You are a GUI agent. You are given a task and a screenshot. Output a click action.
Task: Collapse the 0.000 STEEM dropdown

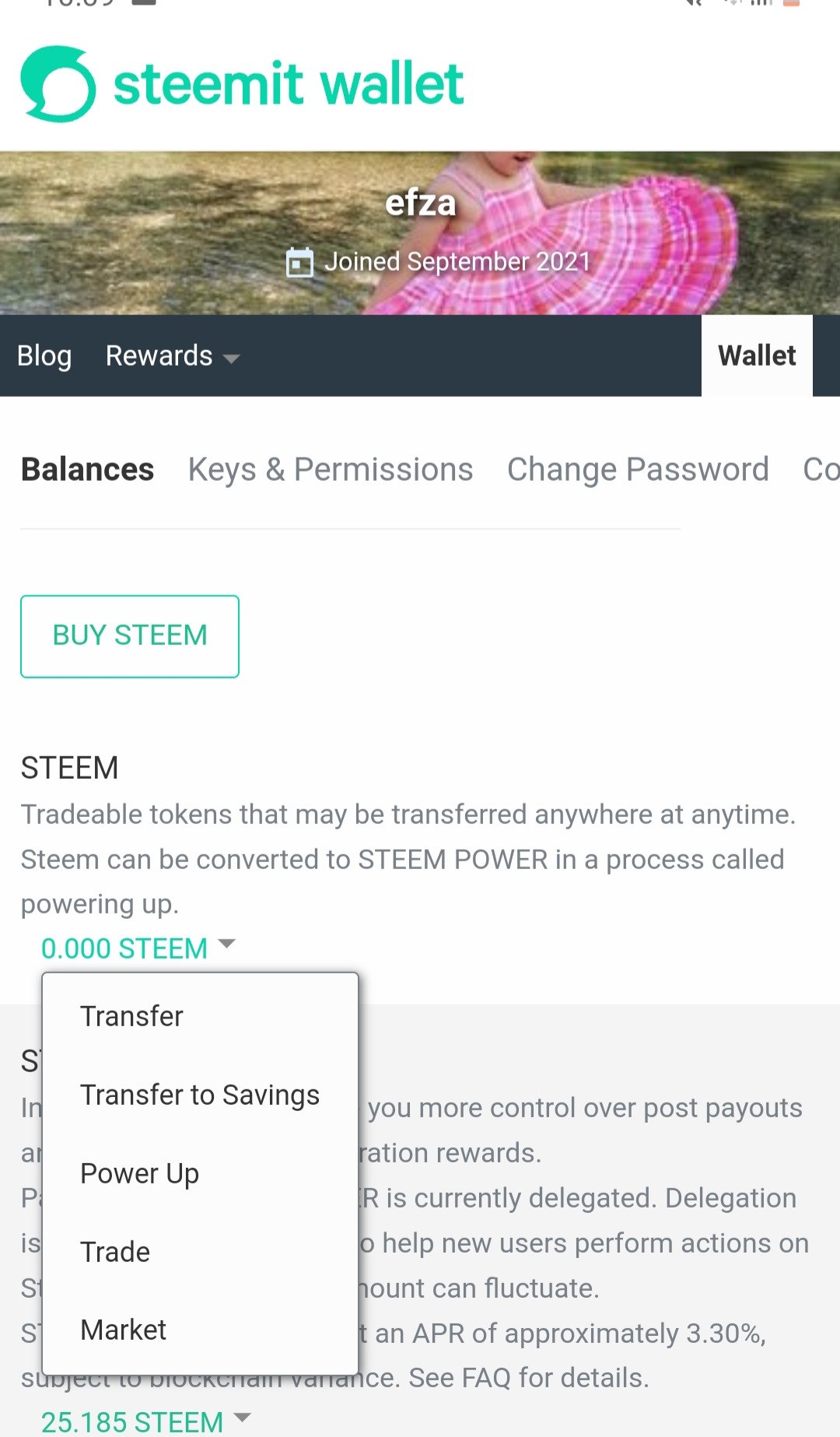pyautogui.click(x=138, y=948)
